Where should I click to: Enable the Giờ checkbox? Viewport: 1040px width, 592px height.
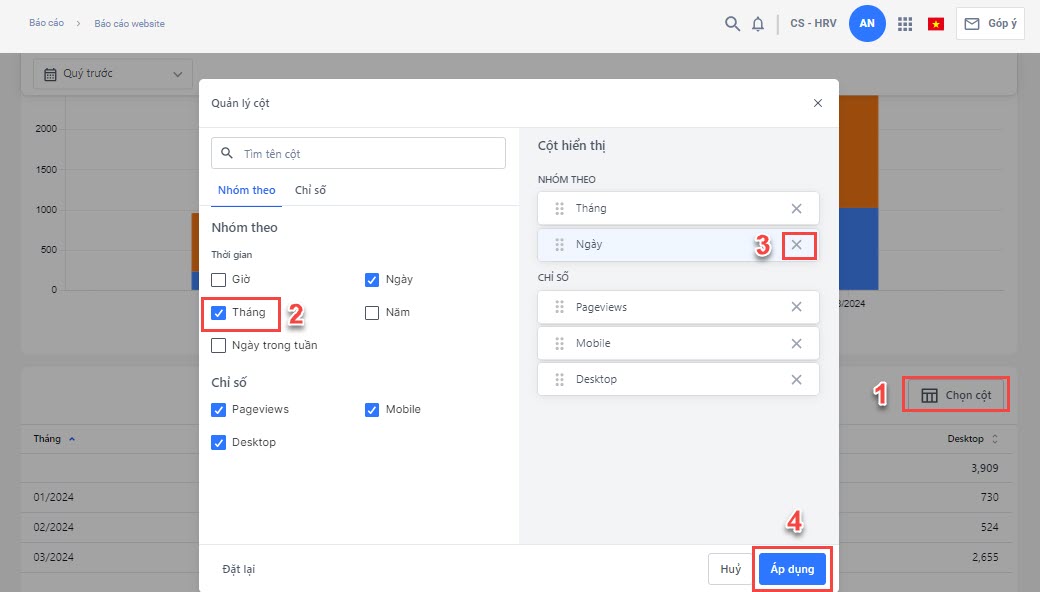(219, 280)
